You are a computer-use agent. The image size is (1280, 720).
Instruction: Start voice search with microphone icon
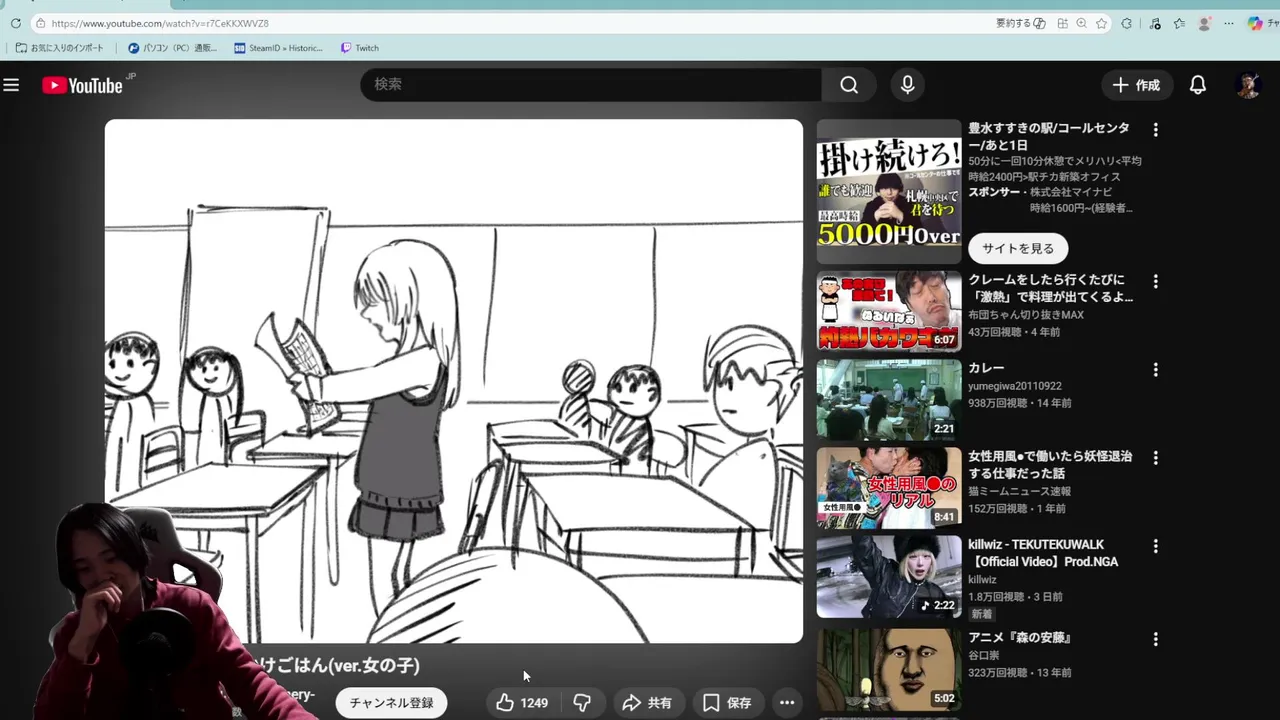tap(907, 85)
